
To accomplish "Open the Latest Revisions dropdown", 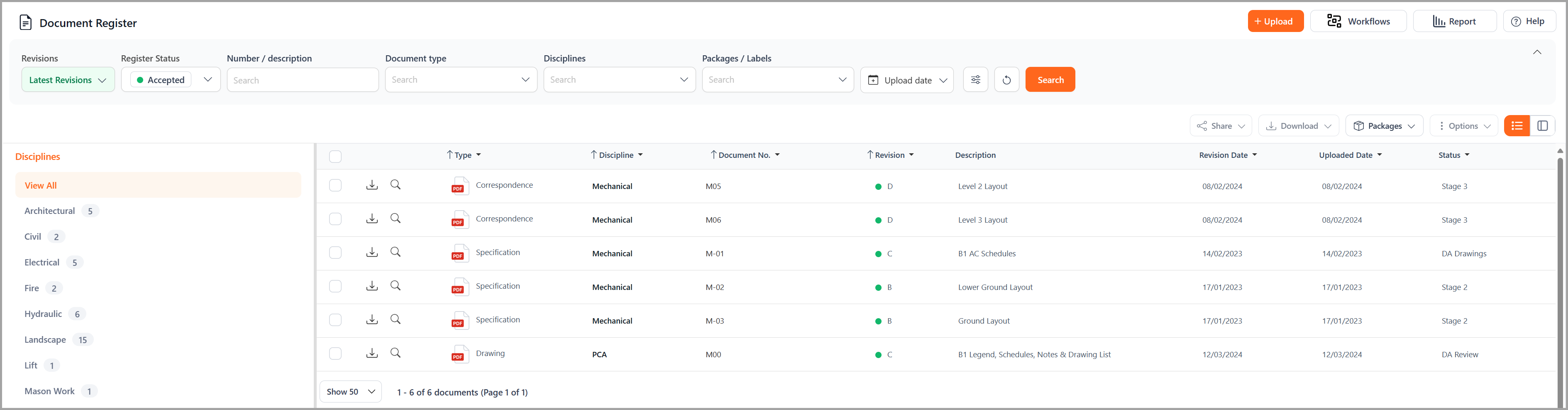I will (68, 80).
